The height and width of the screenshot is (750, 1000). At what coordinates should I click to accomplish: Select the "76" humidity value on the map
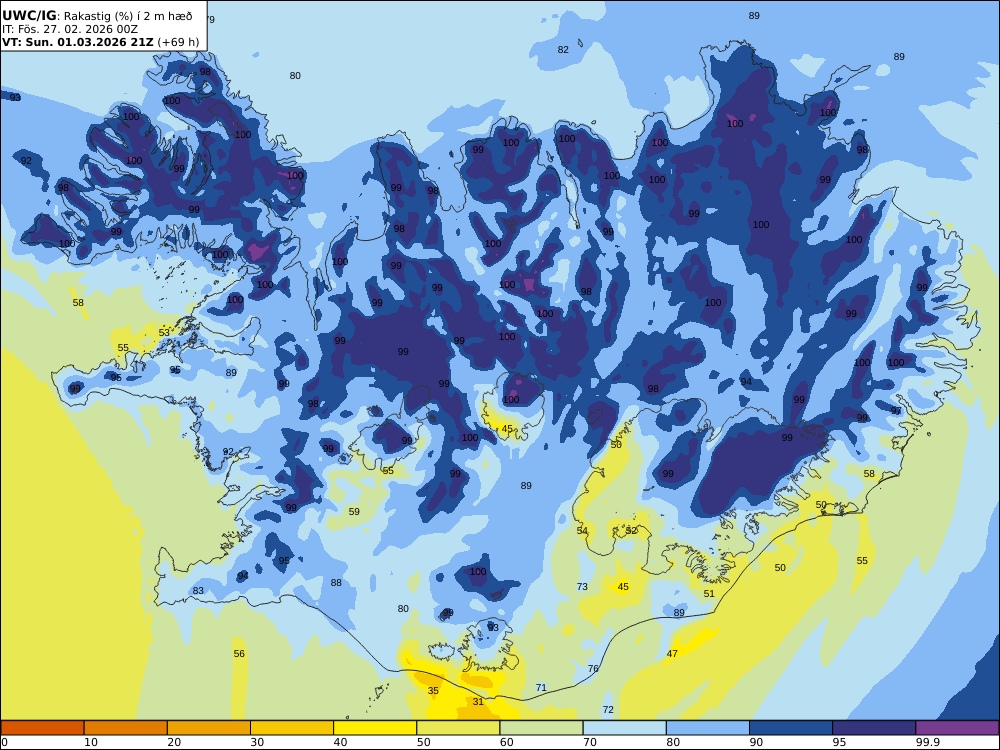click(x=593, y=668)
